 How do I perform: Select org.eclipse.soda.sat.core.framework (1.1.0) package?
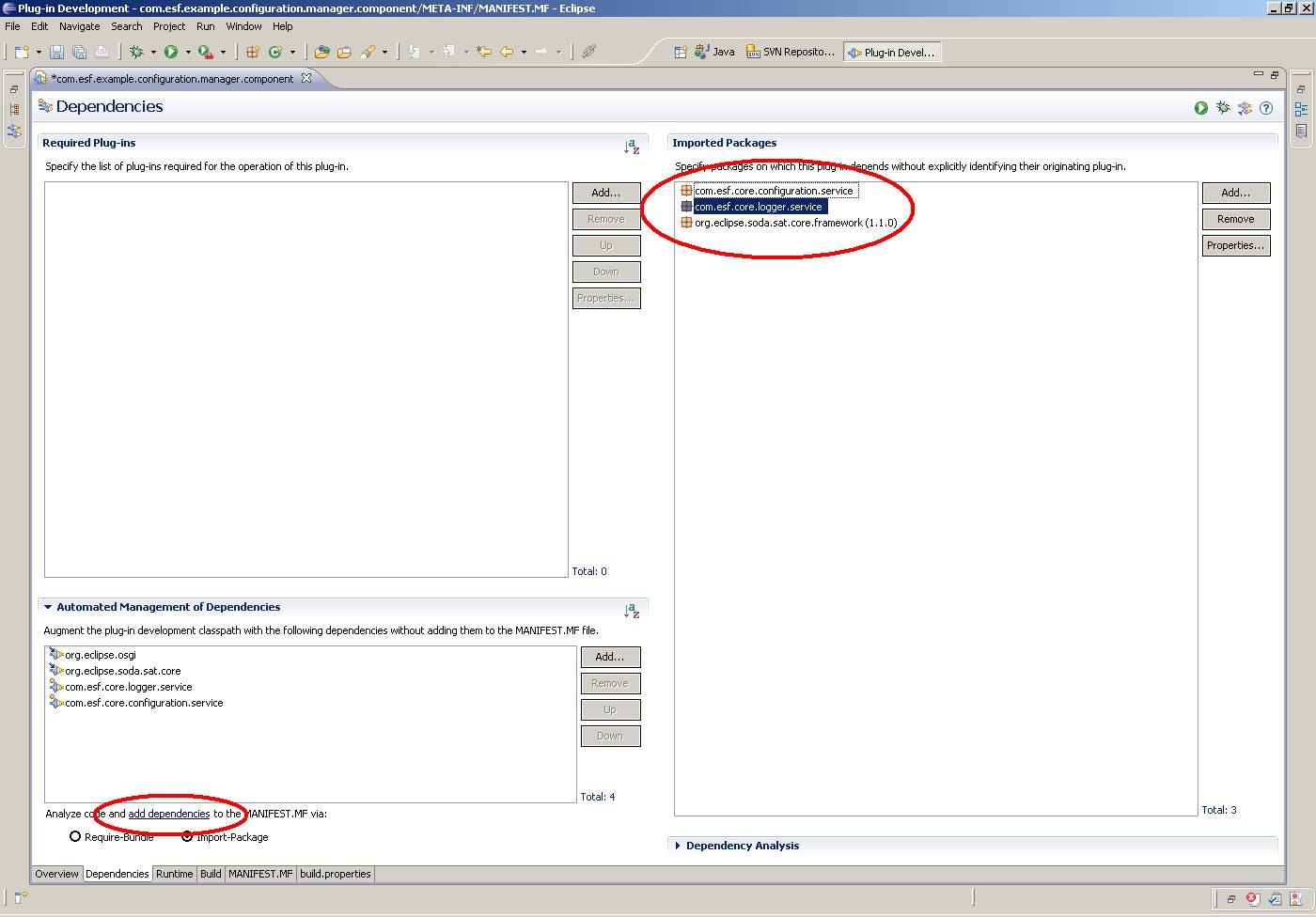tap(789, 223)
